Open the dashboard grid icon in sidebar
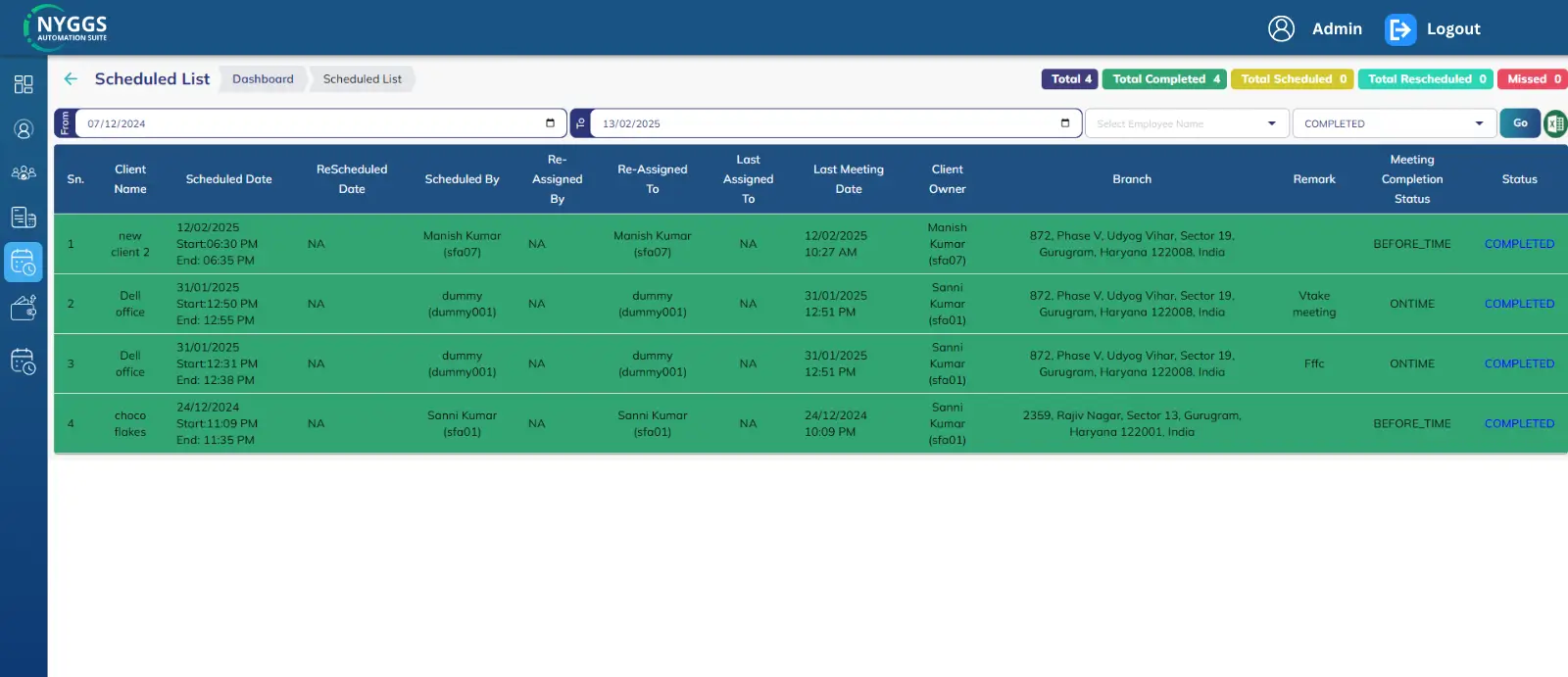This screenshot has height=677, width=1568. 24,84
